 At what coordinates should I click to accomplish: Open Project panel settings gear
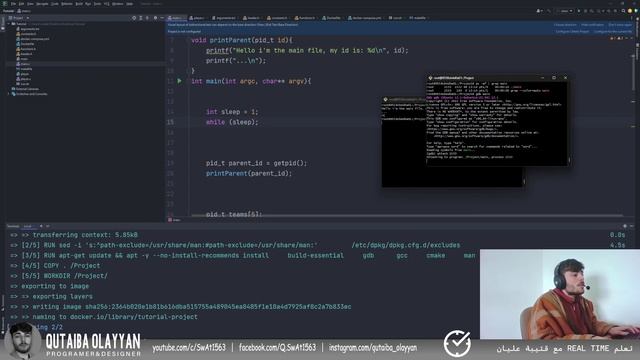(155, 18)
